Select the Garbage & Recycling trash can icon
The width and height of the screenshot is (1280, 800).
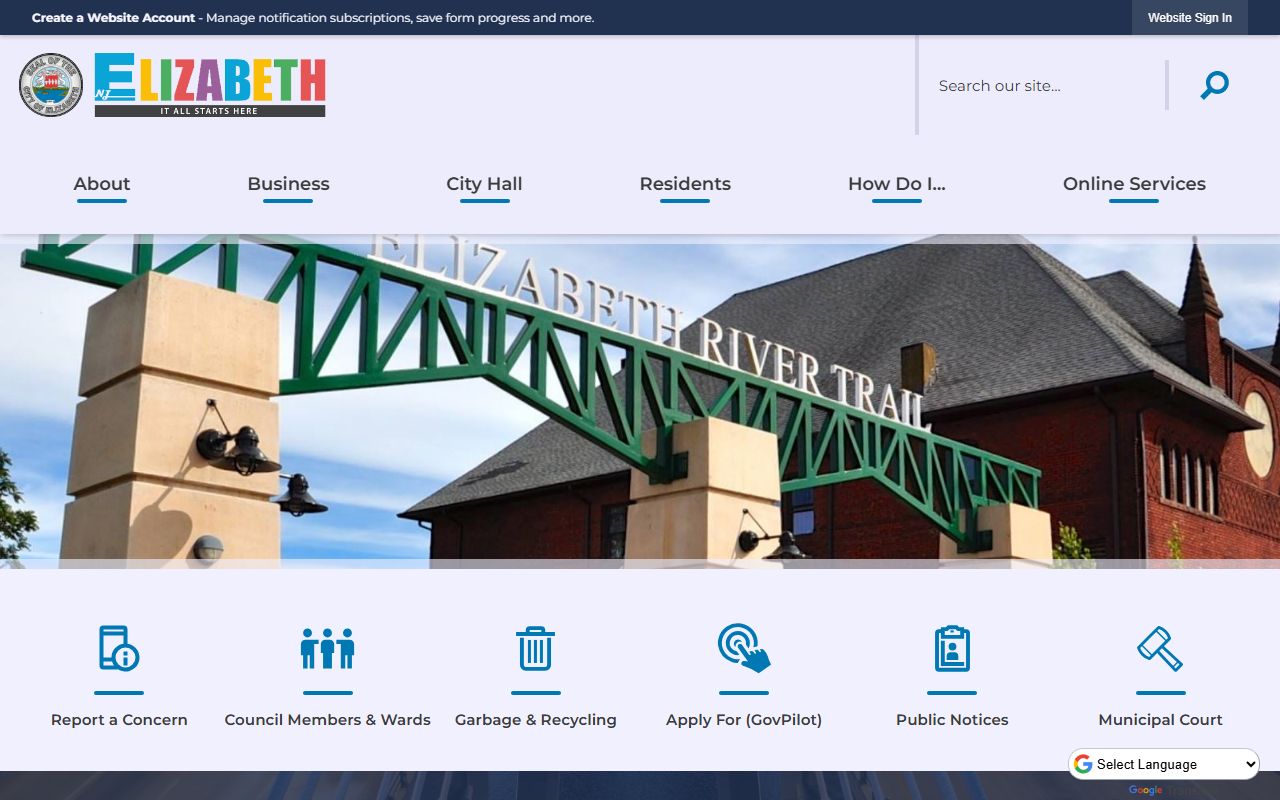tap(535, 648)
